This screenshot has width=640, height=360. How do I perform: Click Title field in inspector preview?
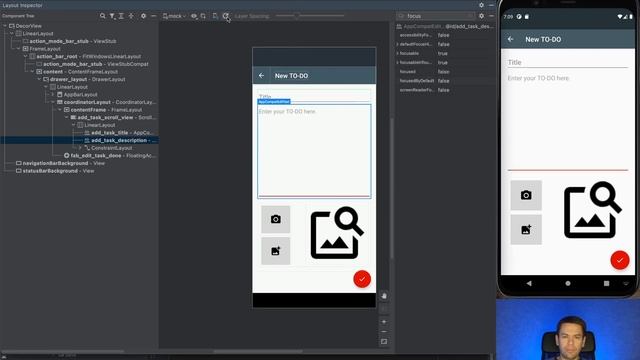314,96
